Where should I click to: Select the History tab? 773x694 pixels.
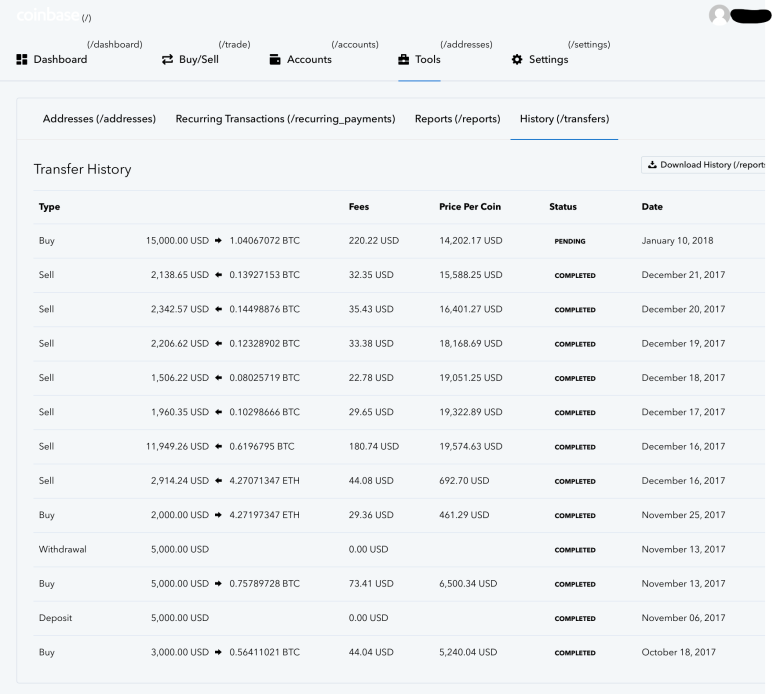tap(564, 119)
